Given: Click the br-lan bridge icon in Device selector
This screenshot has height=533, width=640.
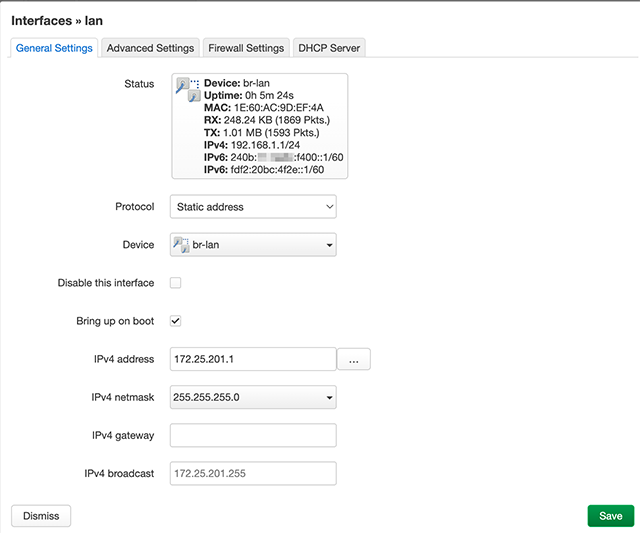Looking at the screenshot, I should pyautogui.click(x=181, y=244).
